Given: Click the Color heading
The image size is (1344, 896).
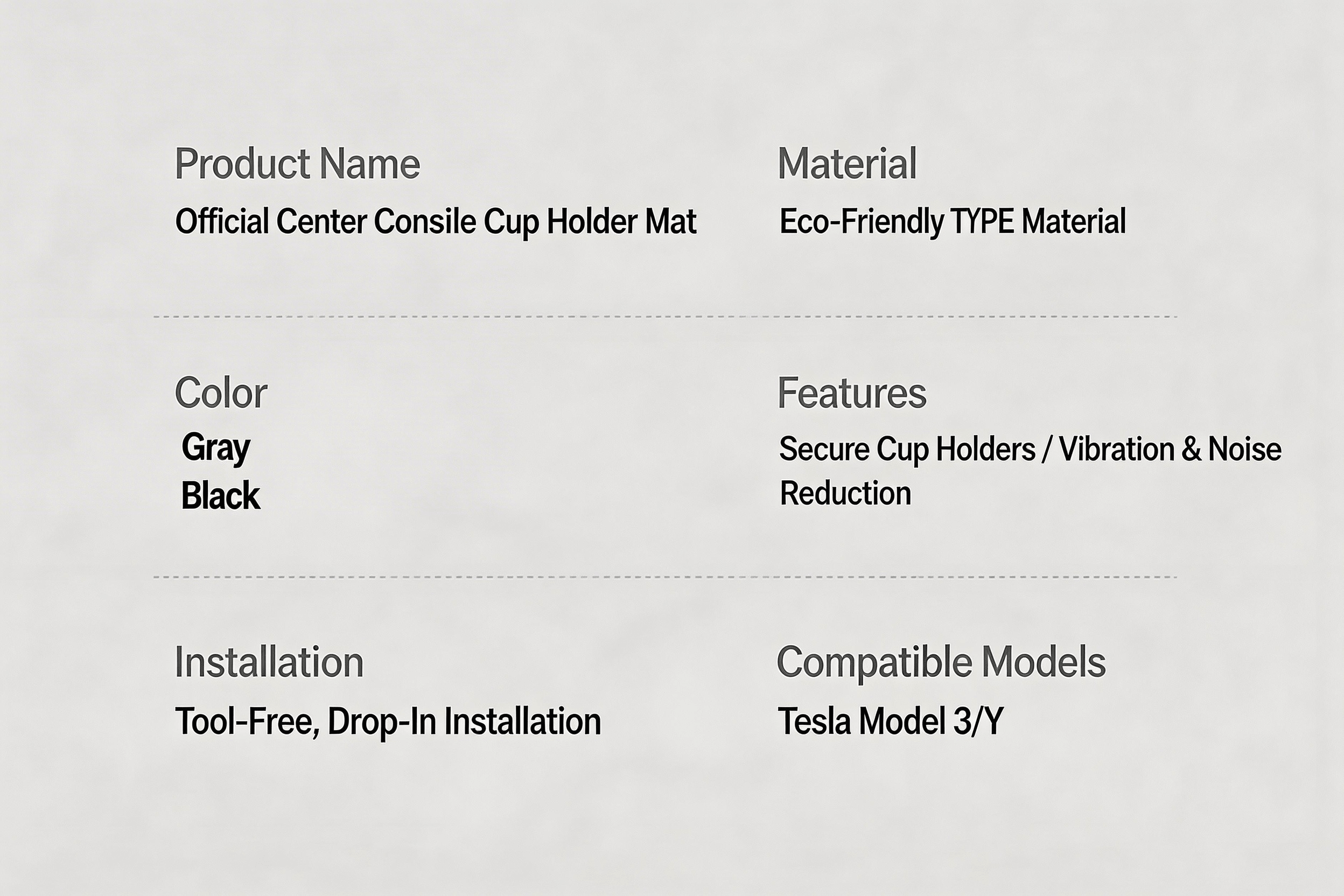Looking at the screenshot, I should 221,393.
